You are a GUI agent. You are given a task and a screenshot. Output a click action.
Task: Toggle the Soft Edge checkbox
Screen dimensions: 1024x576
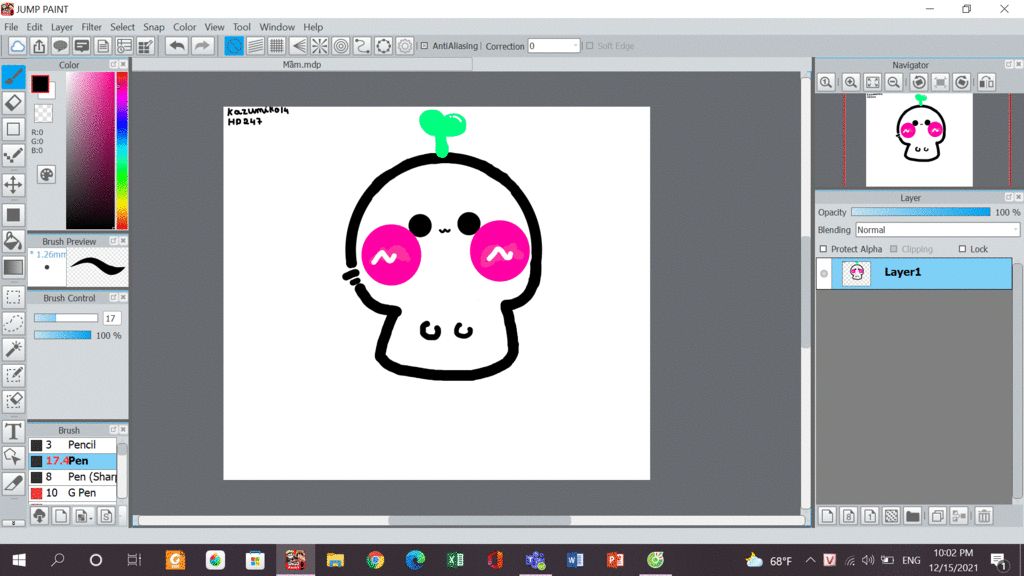click(x=590, y=46)
